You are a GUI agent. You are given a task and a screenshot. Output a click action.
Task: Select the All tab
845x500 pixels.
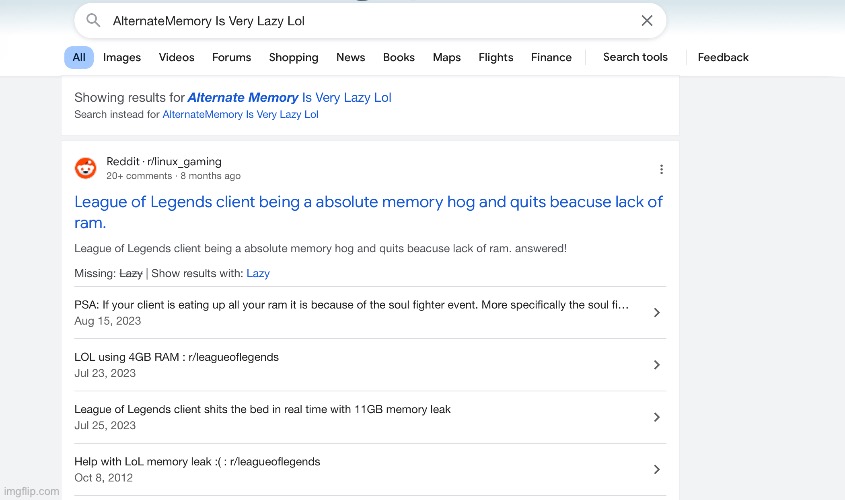pos(79,57)
